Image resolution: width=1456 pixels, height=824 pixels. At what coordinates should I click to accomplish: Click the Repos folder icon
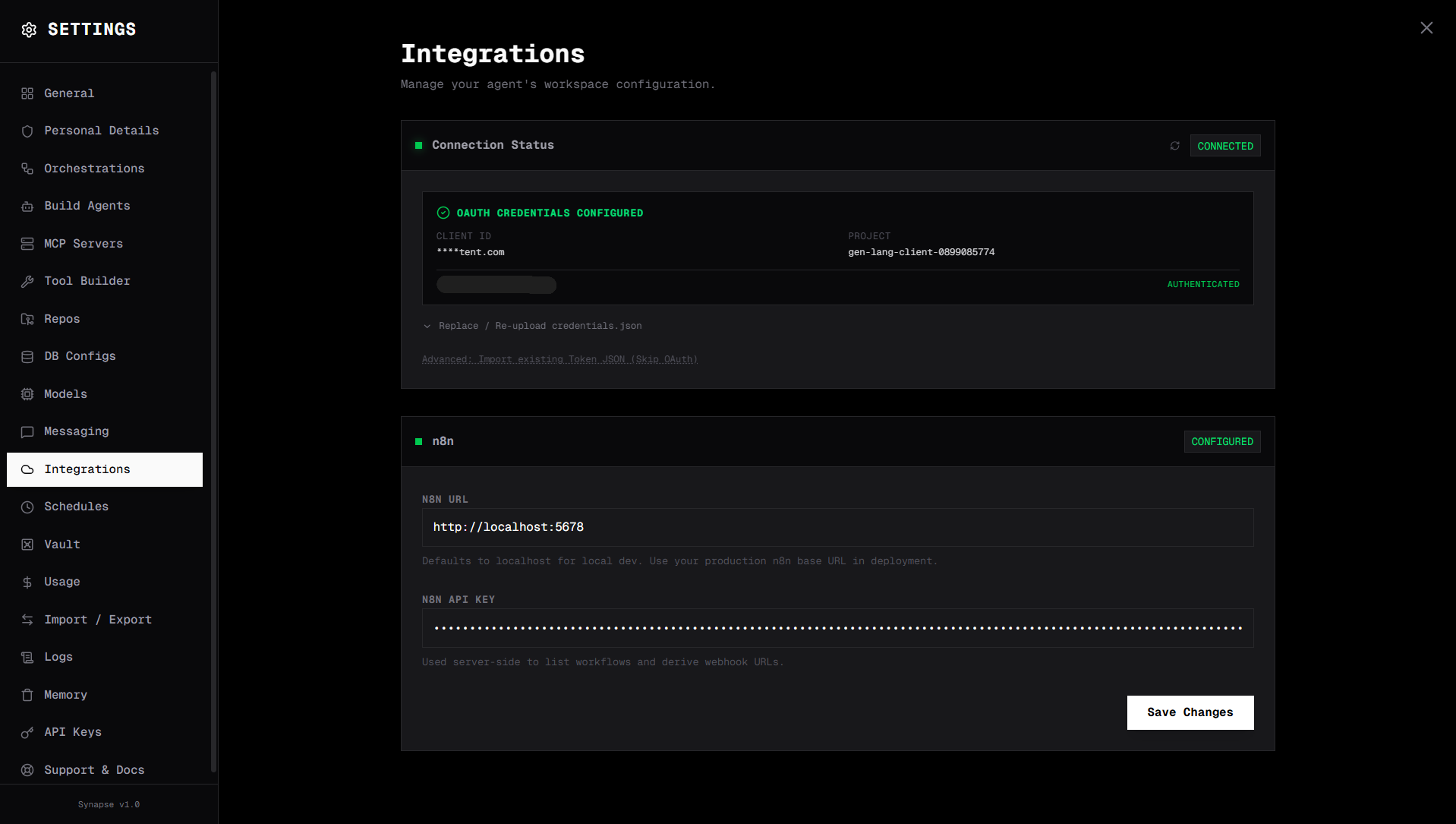pyautogui.click(x=27, y=319)
